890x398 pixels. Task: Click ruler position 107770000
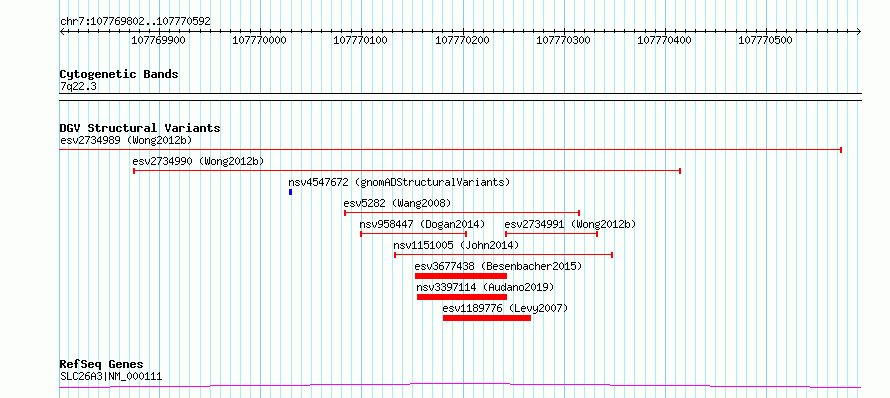tap(259, 40)
